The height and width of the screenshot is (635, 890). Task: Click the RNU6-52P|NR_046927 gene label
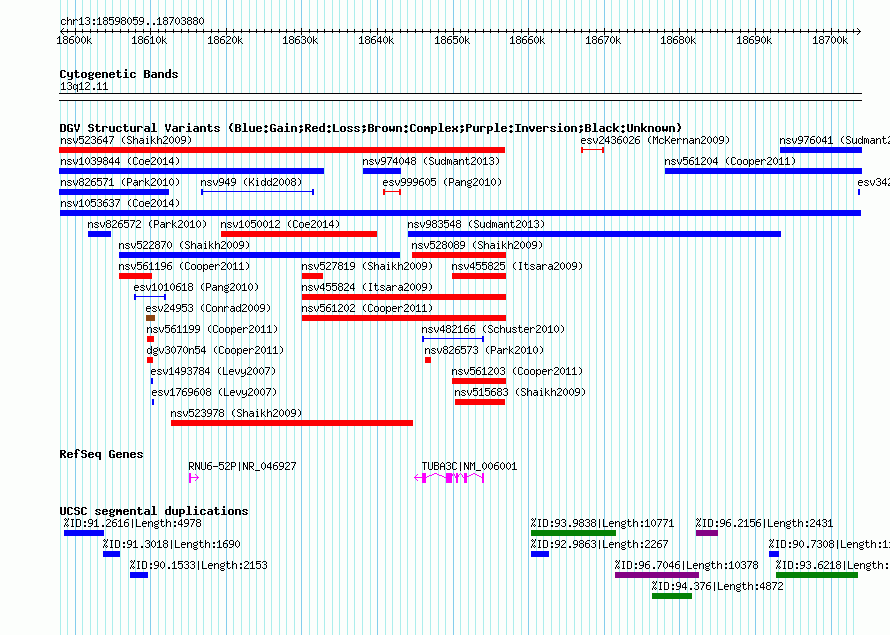click(242, 466)
